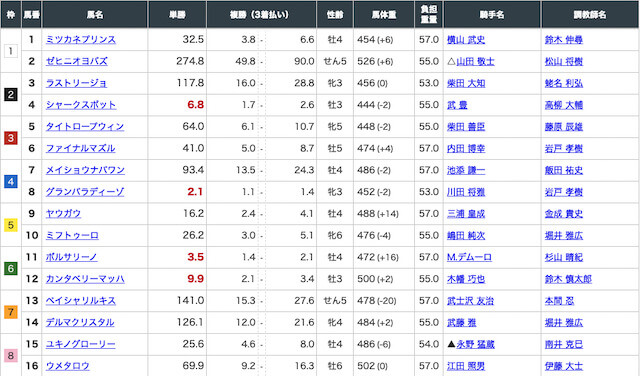Open trainer 飯田 祐史 page
The width and height of the screenshot is (640, 376).
pos(564,170)
